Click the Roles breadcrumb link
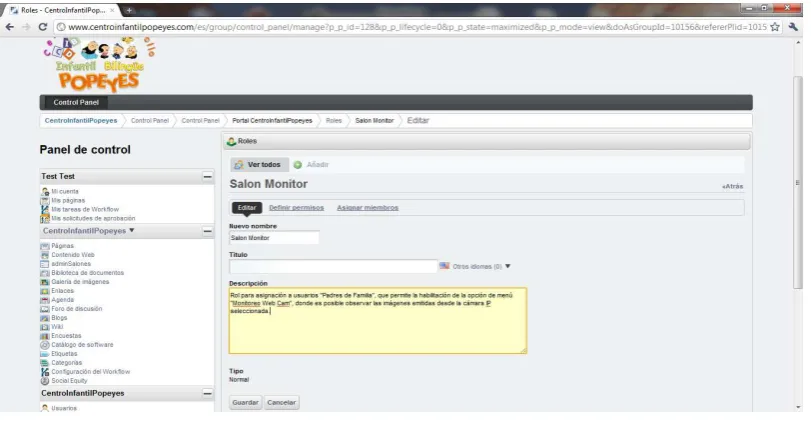811x422 pixels. [334, 120]
